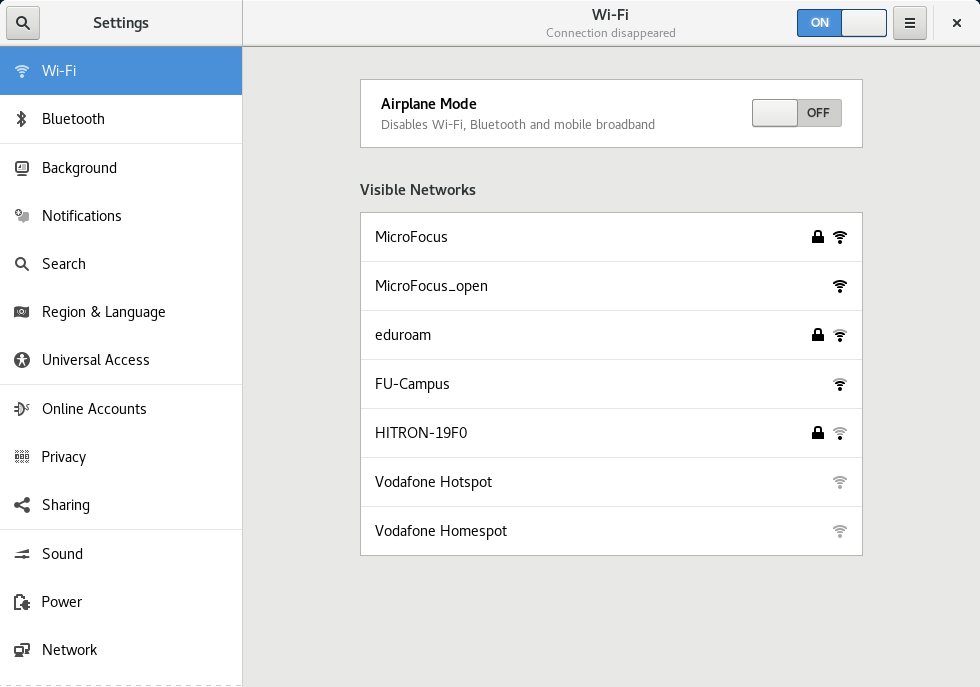Click the Sharing icon in sidebar
980x687 pixels.
[x=21, y=505]
